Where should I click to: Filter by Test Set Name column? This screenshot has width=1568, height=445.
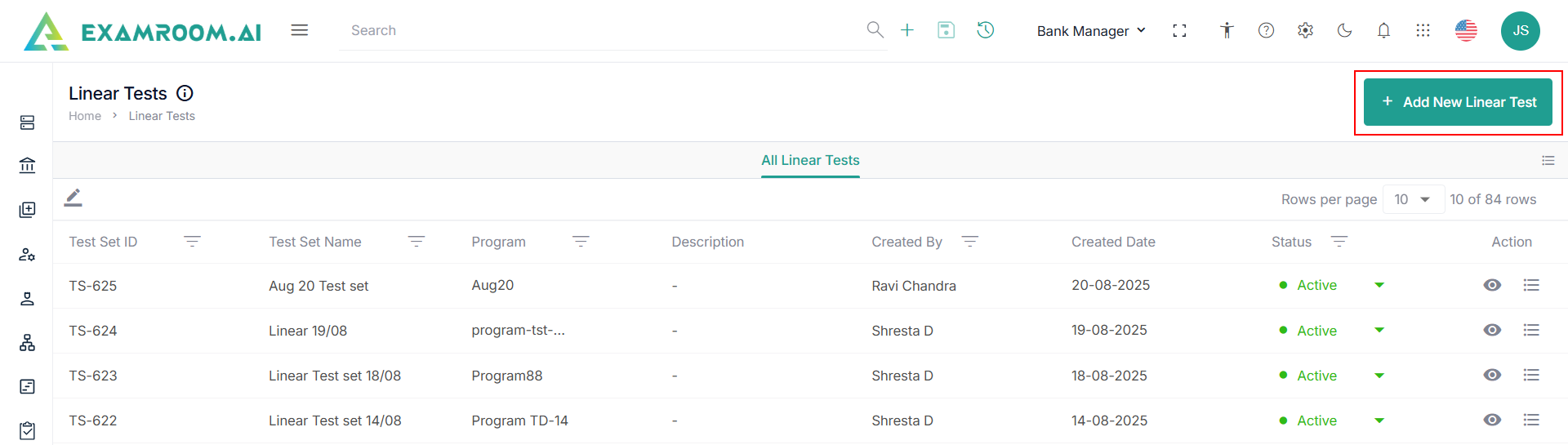point(416,242)
